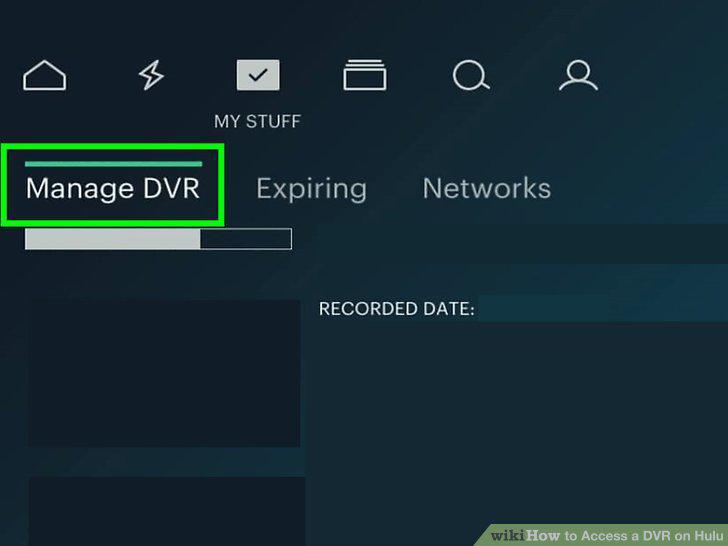Click the MY STUFF label

[x=258, y=122]
